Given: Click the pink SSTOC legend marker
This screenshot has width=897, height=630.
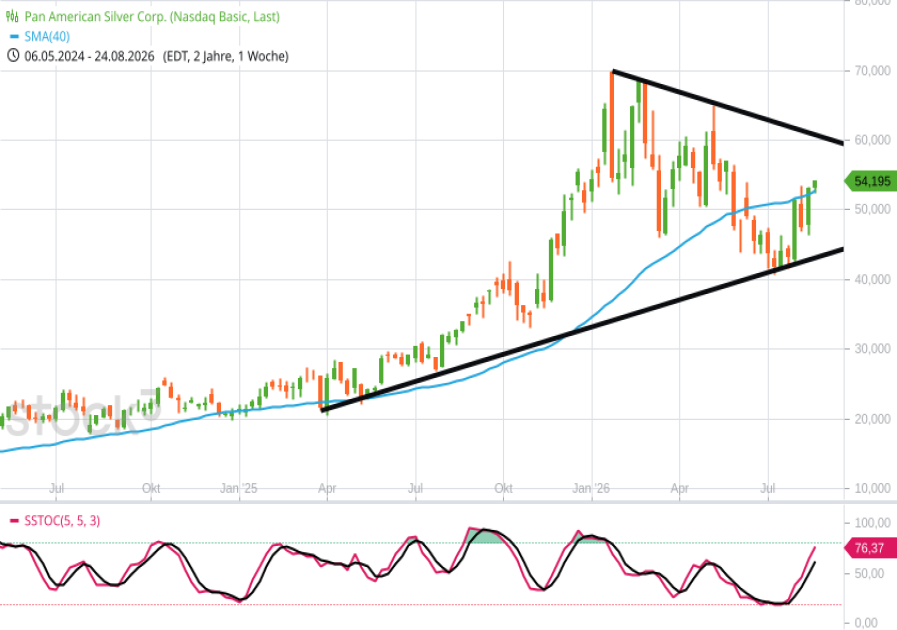Looking at the screenshot, I should pyautogui.click(x=14, y=521).
